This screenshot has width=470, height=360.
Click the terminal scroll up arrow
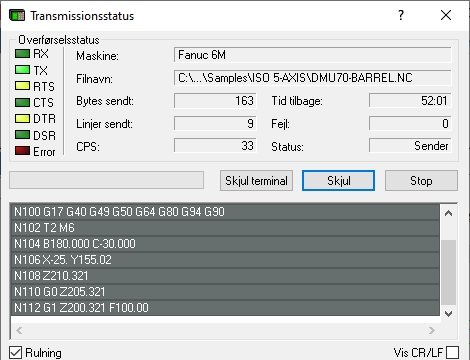(449, 213)
